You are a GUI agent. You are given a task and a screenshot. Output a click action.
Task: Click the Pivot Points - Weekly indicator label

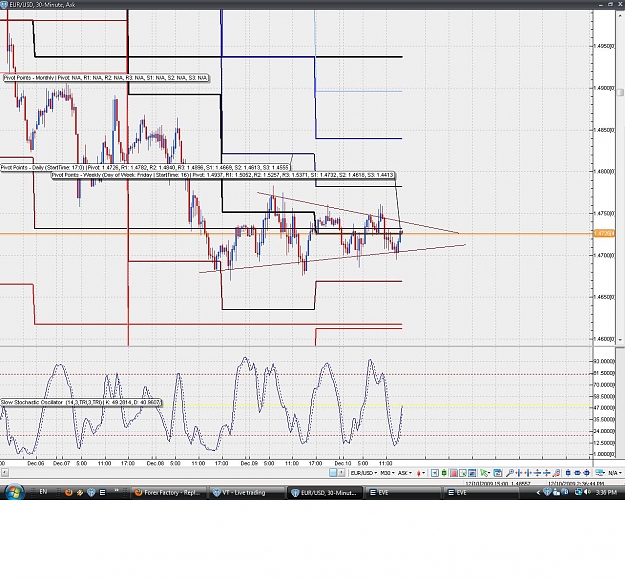(223, 175)
